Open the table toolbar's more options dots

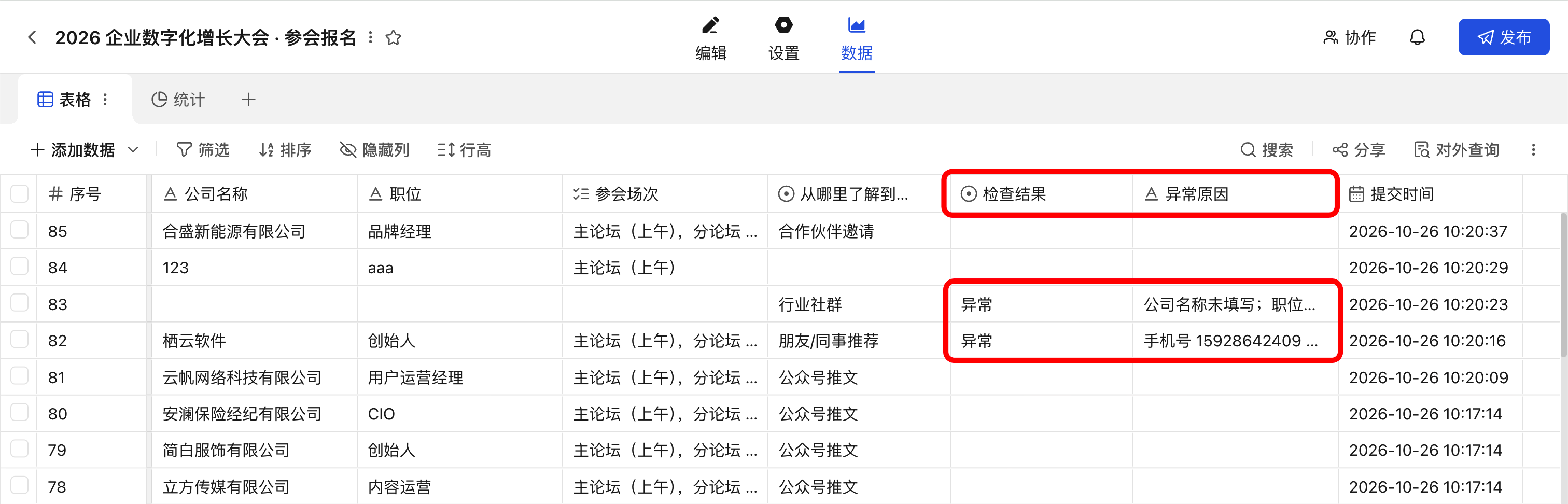pos(1533,150)
